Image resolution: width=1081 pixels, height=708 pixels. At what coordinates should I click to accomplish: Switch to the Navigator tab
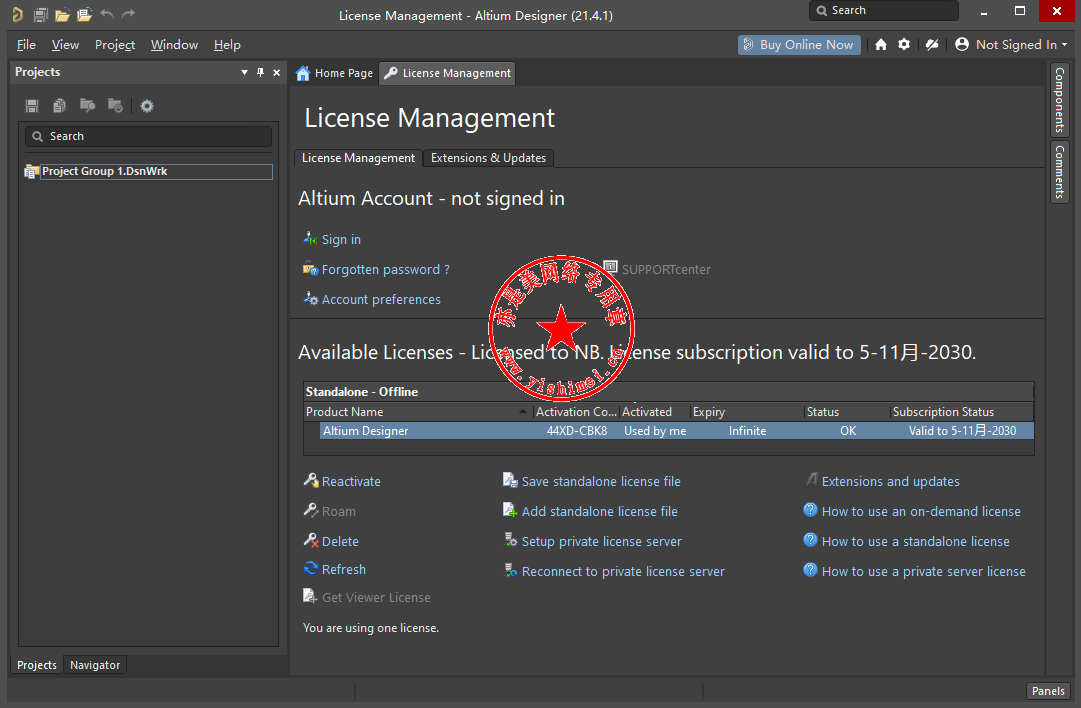click(95, 665)
